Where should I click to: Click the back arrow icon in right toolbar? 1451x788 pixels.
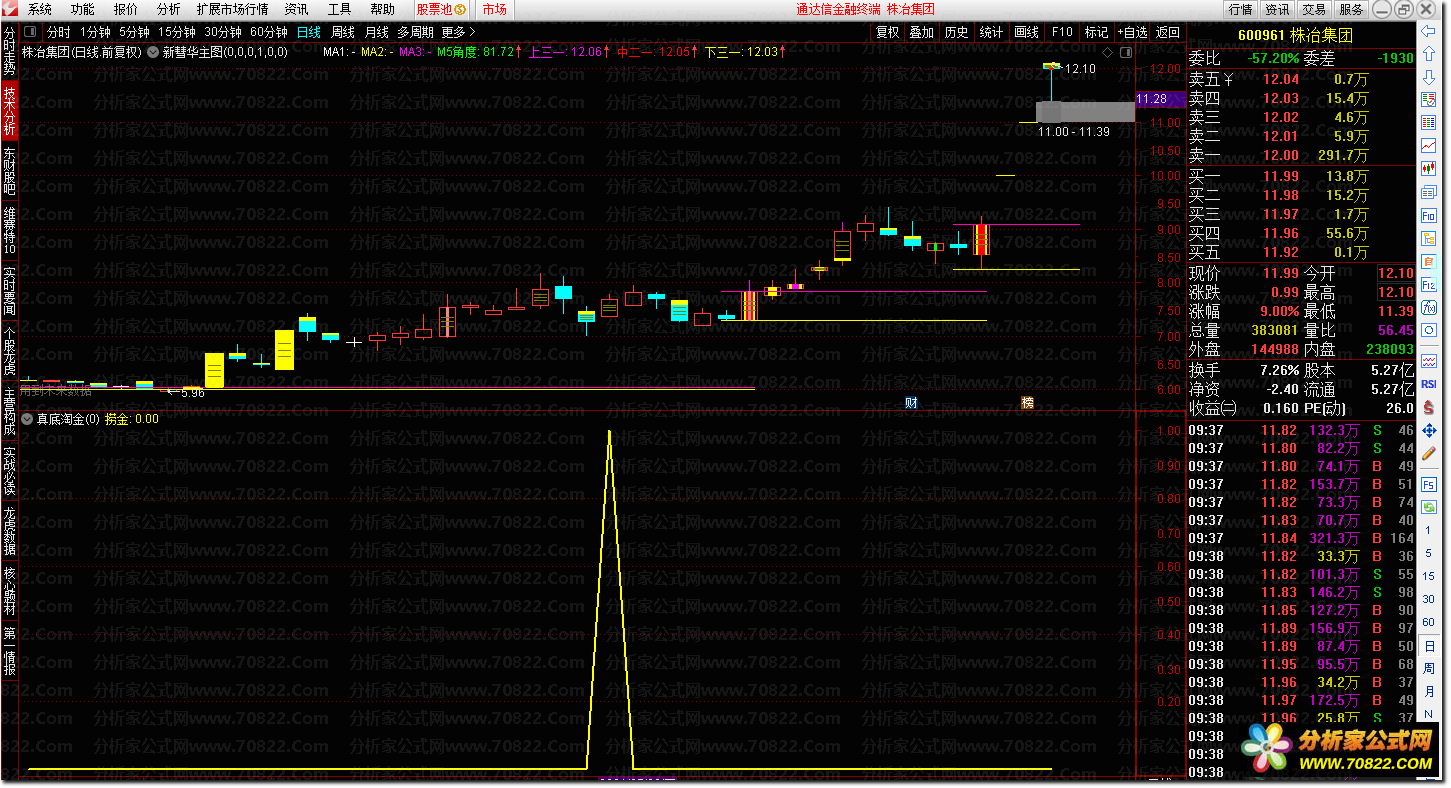[x=1429, y=31]
